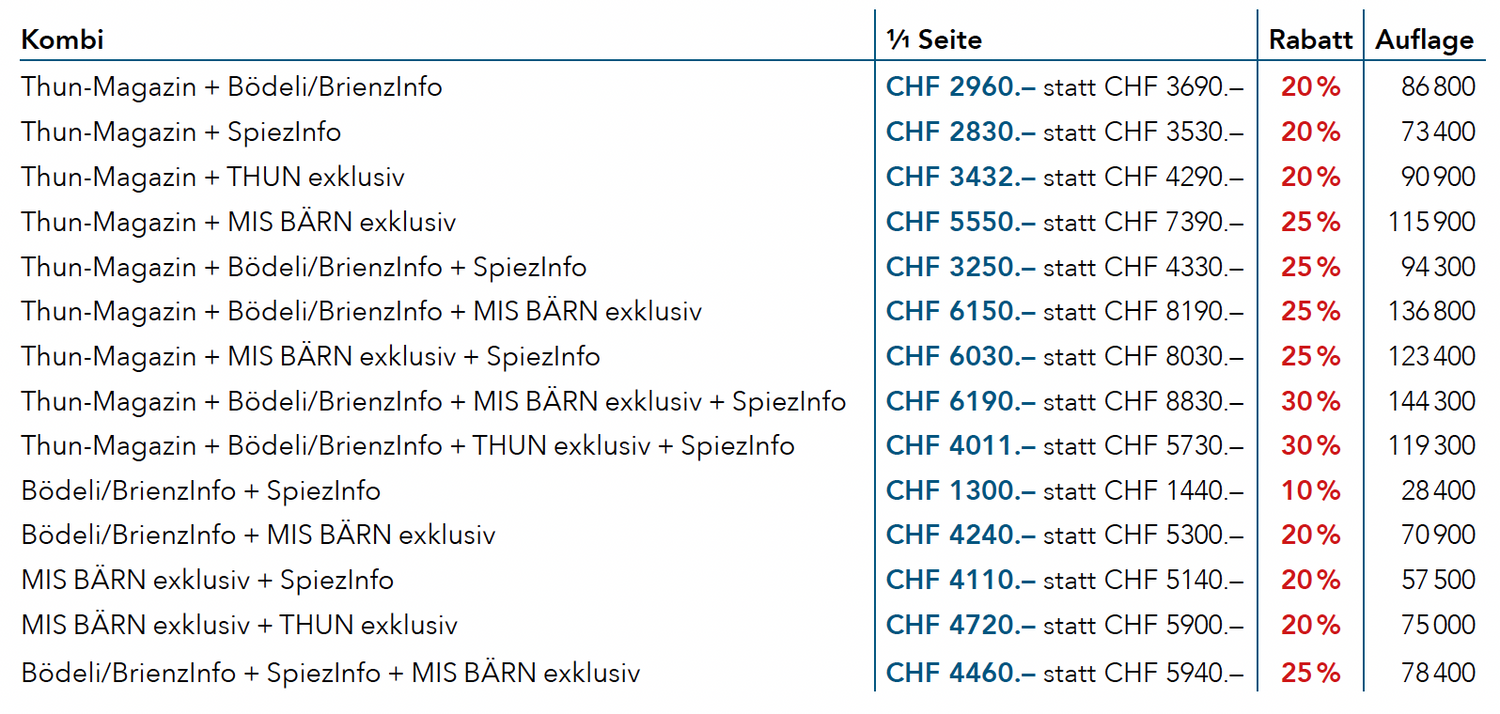This screenshot has height=714, width=1500.
Task: Select Thun-Magazin + MIS BÄRN exklusiv row
Action: pyautogui.click(x=748, y=221)
